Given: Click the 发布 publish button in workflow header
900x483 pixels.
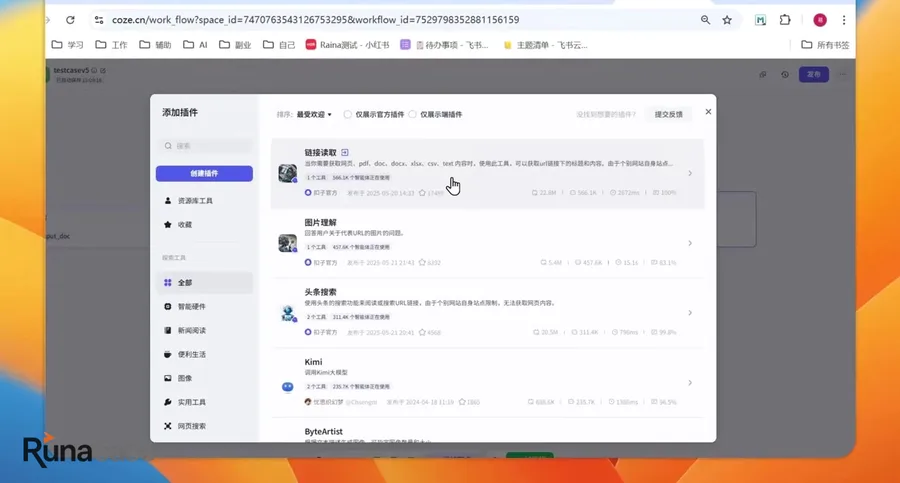Looking at the screenshot, I should point(813,74).
